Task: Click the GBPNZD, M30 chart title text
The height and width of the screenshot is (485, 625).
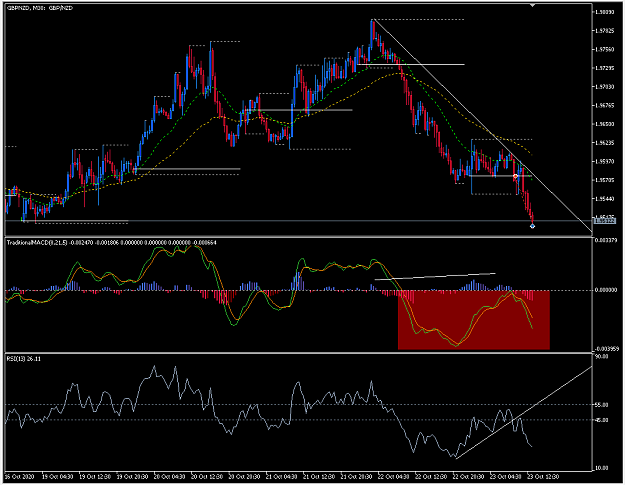Action: (40, 8)
